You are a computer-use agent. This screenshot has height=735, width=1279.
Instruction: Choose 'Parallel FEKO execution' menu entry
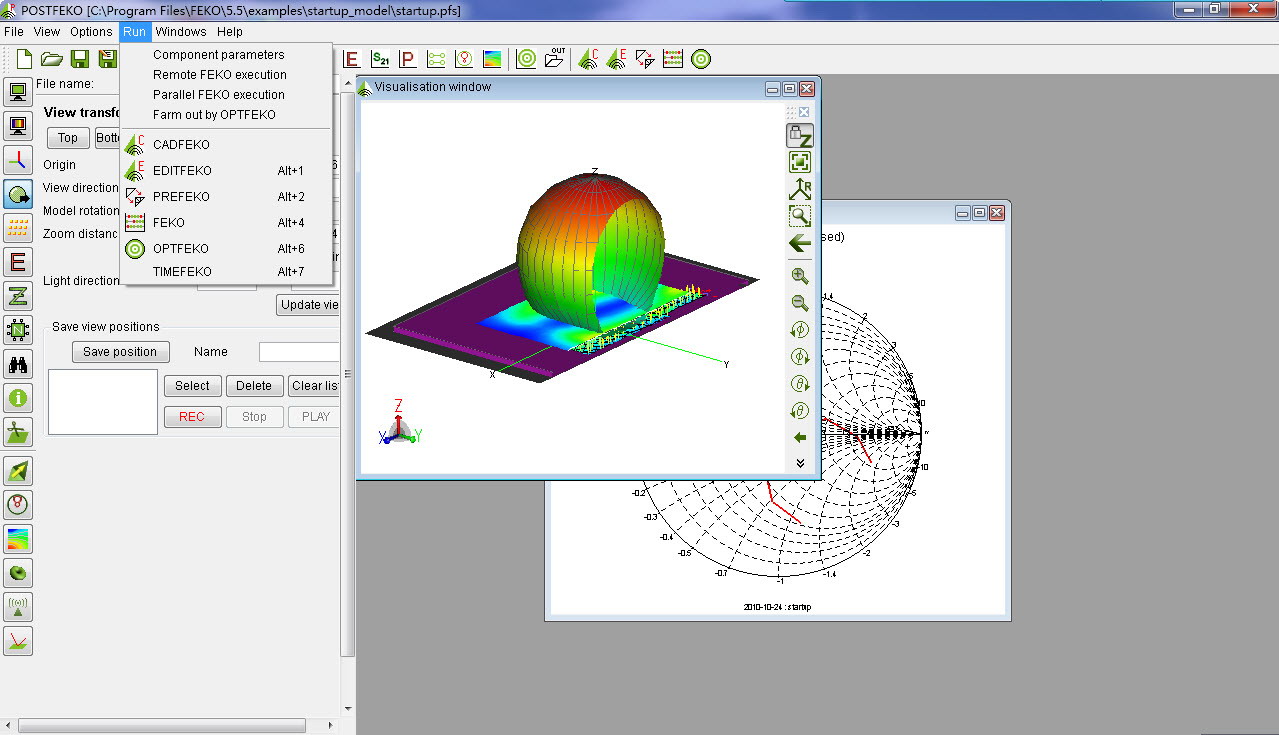pos(226,95)
